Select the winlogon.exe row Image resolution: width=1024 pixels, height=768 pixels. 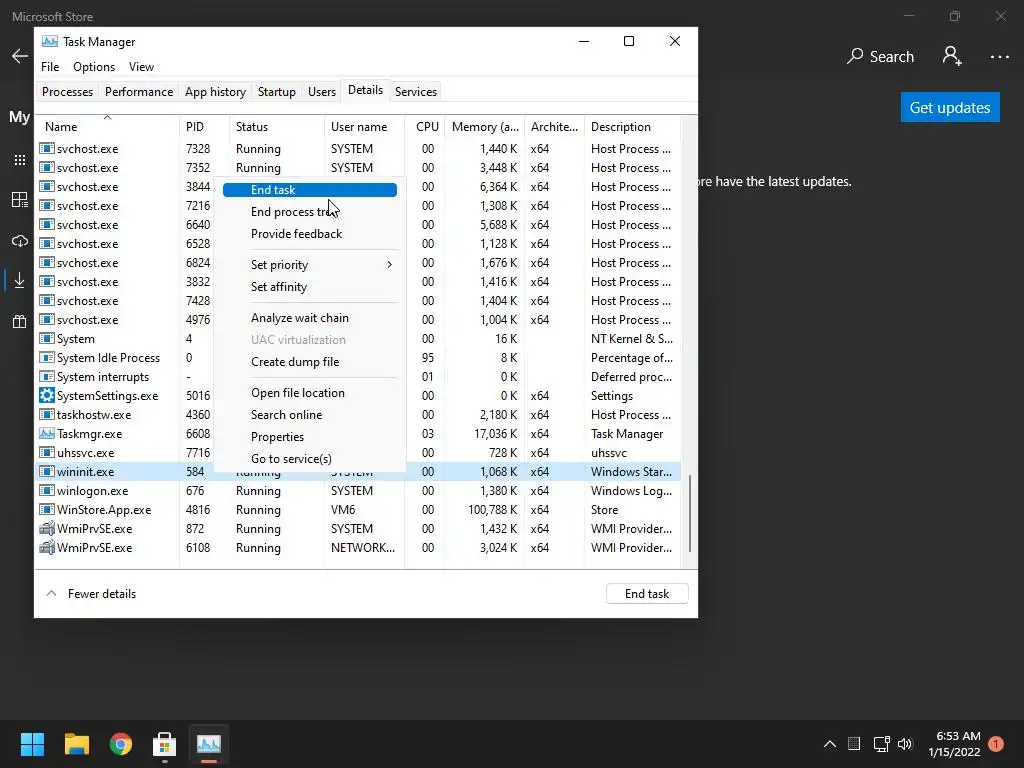coord(359,490)
